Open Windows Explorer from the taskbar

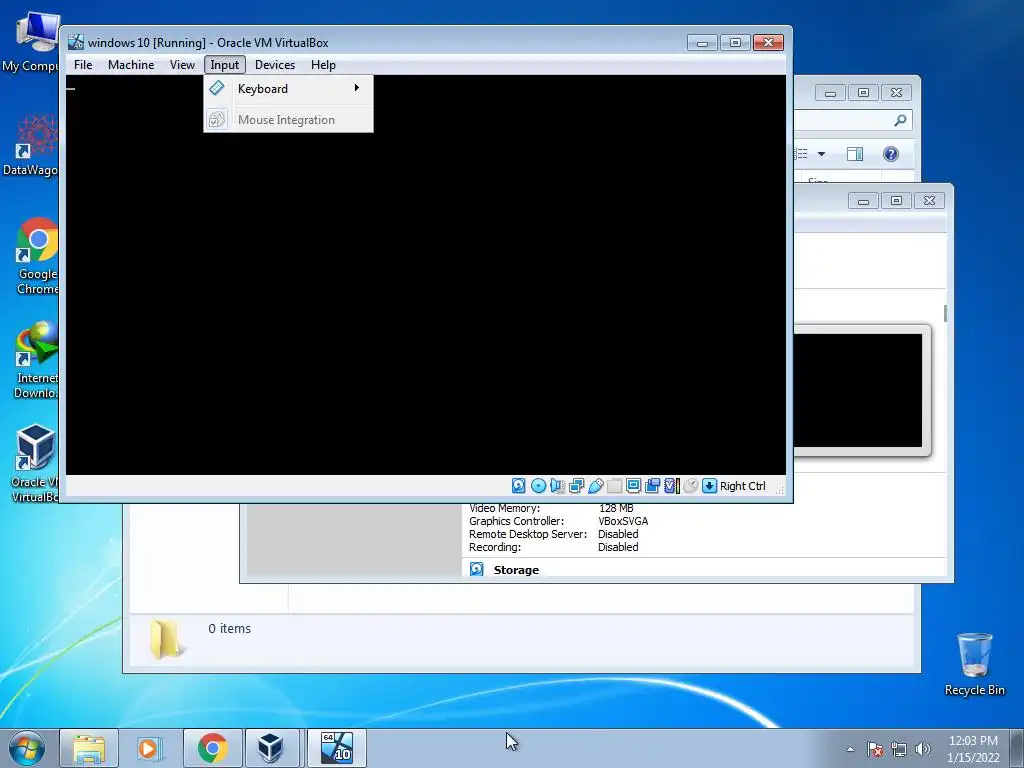coord(89,748)
